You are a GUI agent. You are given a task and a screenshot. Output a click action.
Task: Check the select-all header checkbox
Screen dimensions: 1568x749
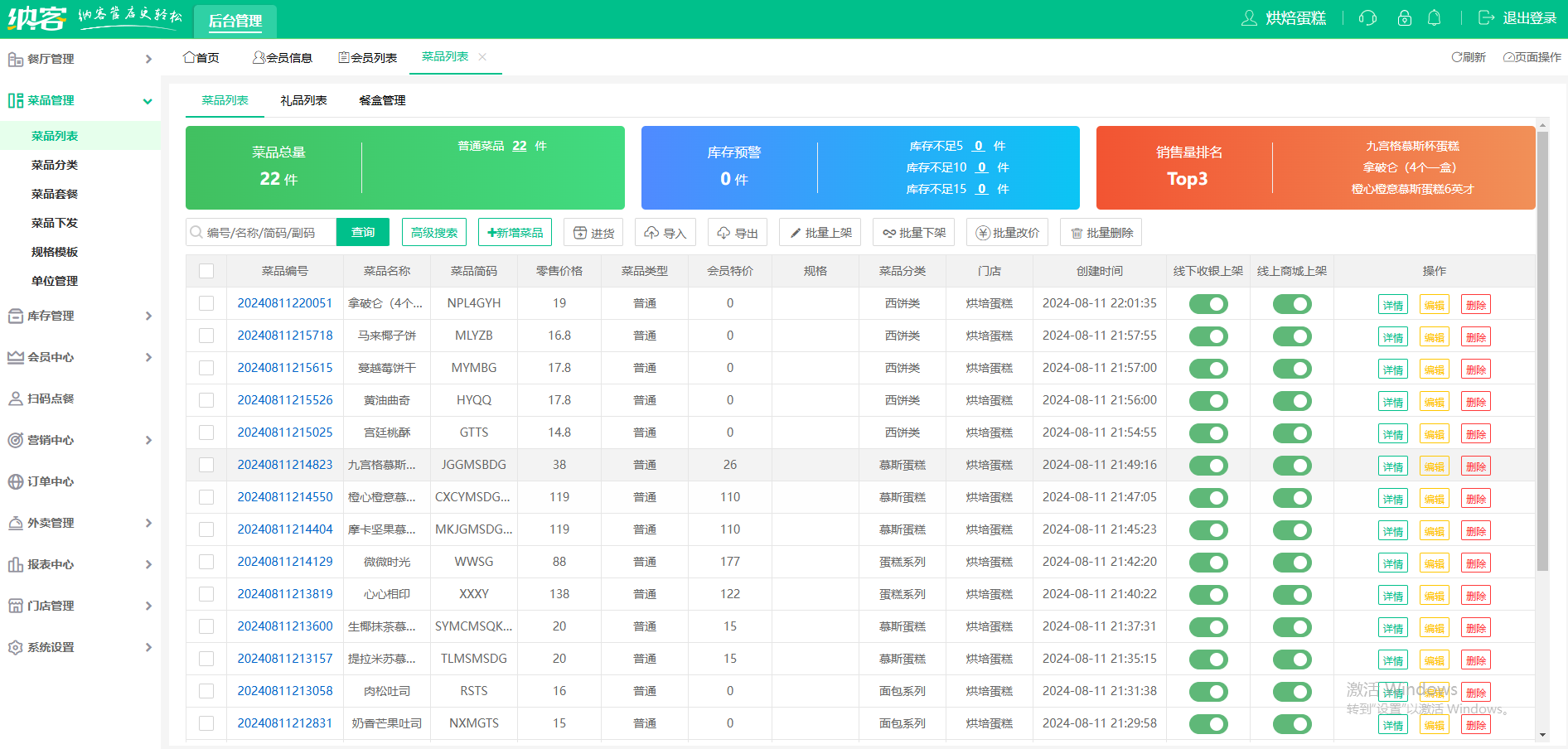pos(206,271)
